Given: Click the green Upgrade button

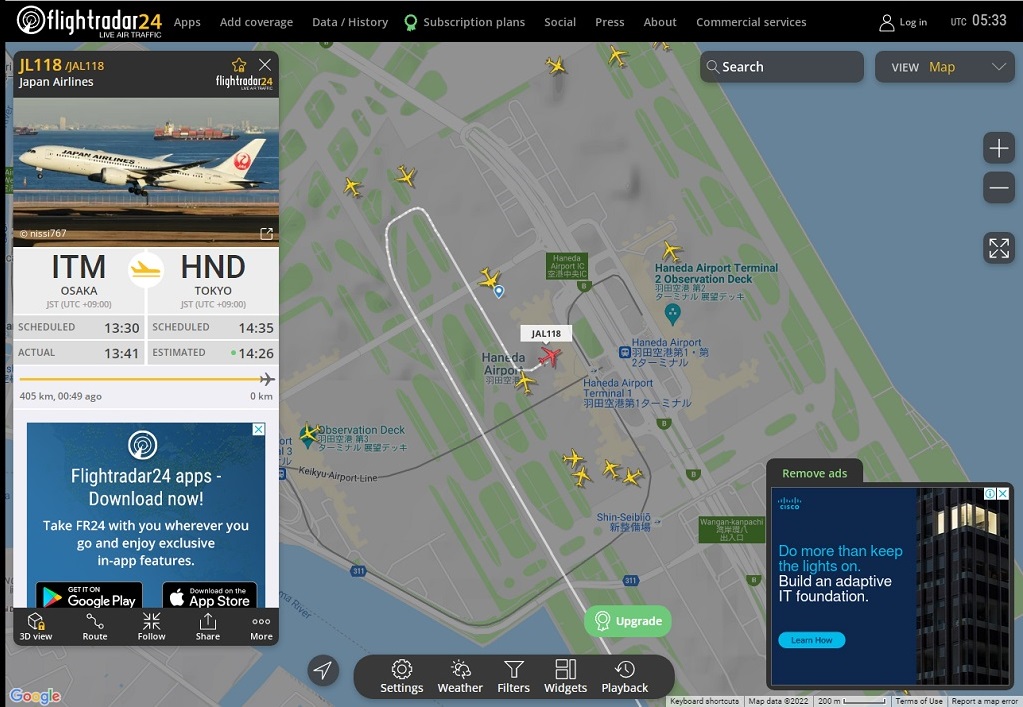Looking at the screenshot, I should point(628,621).
